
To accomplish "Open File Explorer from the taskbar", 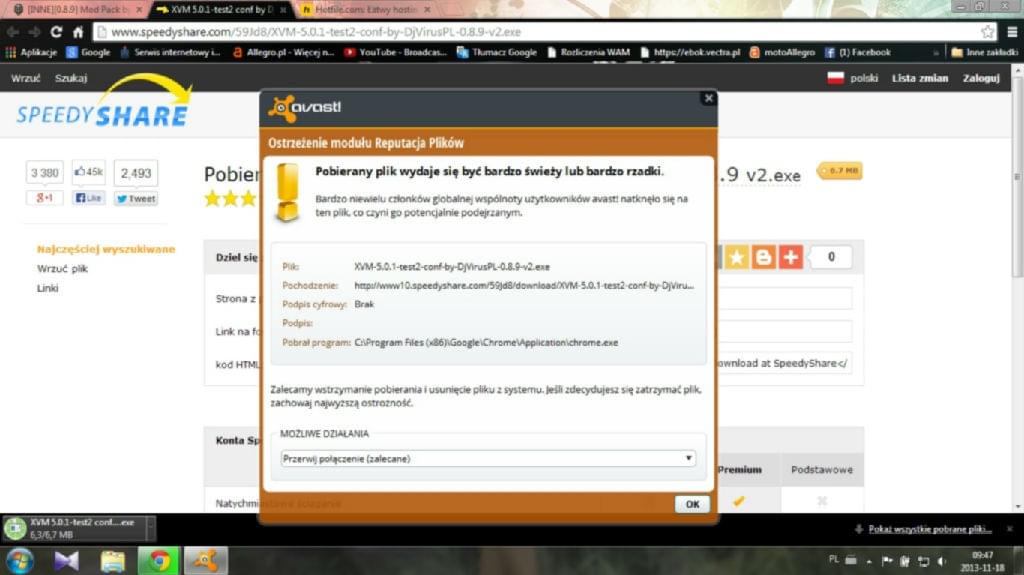I will coord(112,561).
